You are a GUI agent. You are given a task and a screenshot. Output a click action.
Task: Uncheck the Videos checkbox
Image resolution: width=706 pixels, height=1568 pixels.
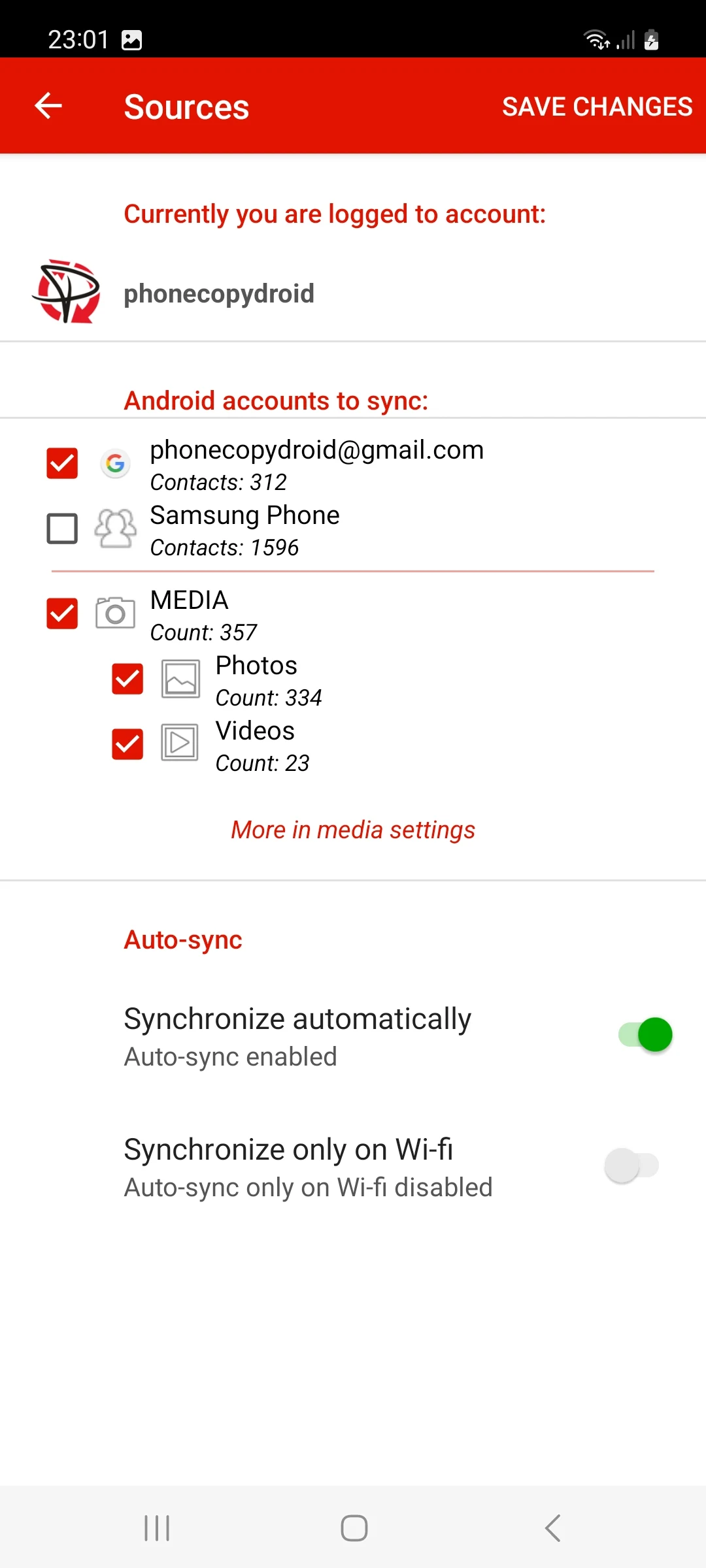(127, 744)
